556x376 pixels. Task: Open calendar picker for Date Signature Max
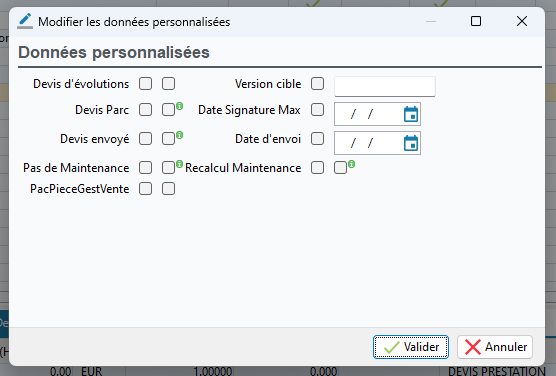coord(411,114)
